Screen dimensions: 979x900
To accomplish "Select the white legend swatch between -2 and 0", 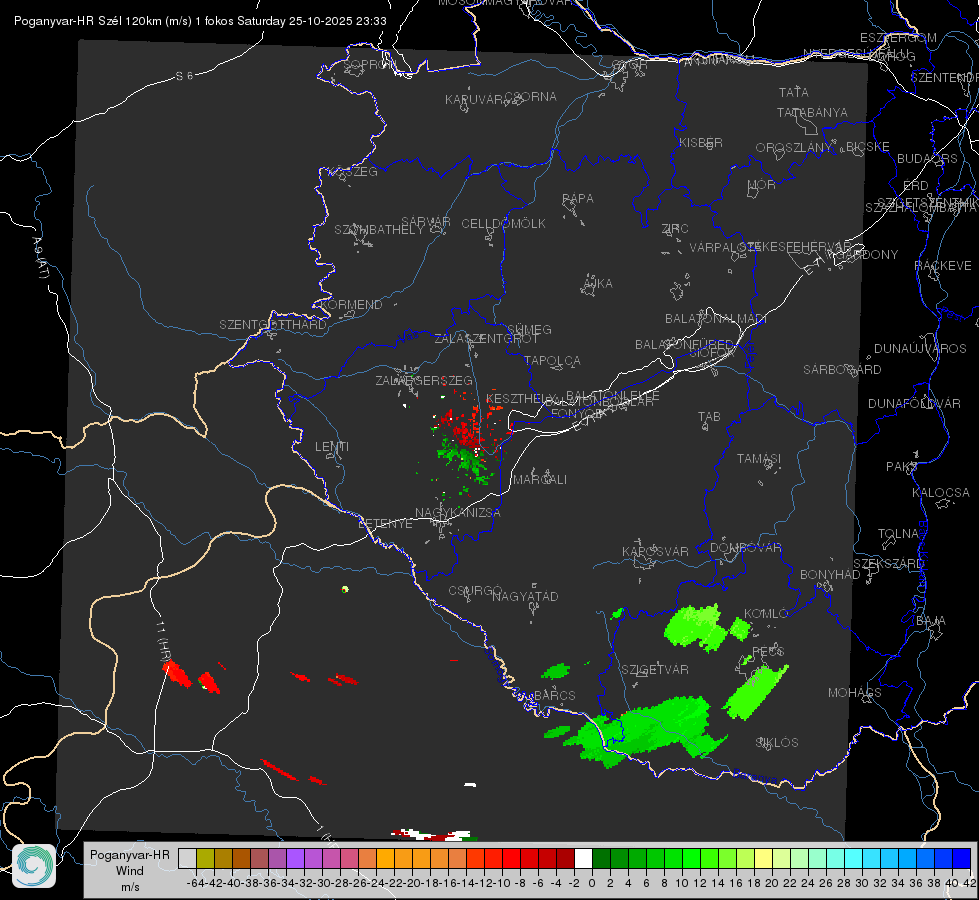I will coord(583,859).
